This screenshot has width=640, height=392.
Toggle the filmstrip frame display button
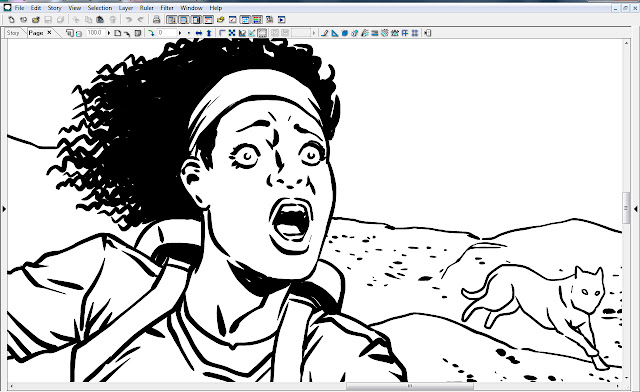click(x=262, y=33)
